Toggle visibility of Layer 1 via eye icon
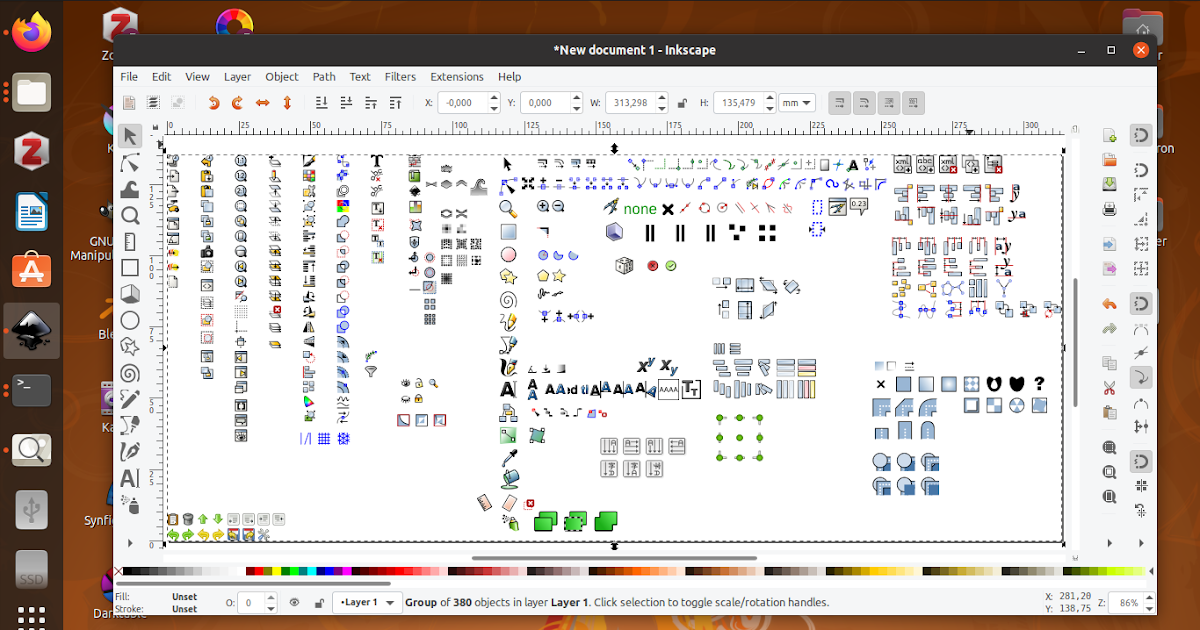 (293, 602)
